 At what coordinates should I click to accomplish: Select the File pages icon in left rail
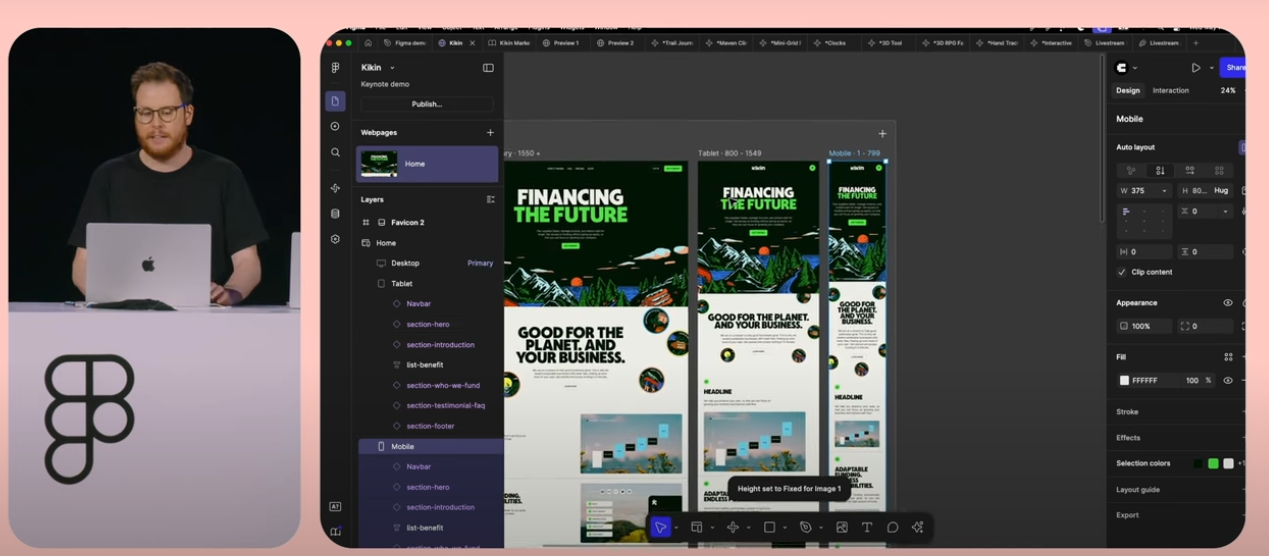pyautogui.click(x=335, y=101)
